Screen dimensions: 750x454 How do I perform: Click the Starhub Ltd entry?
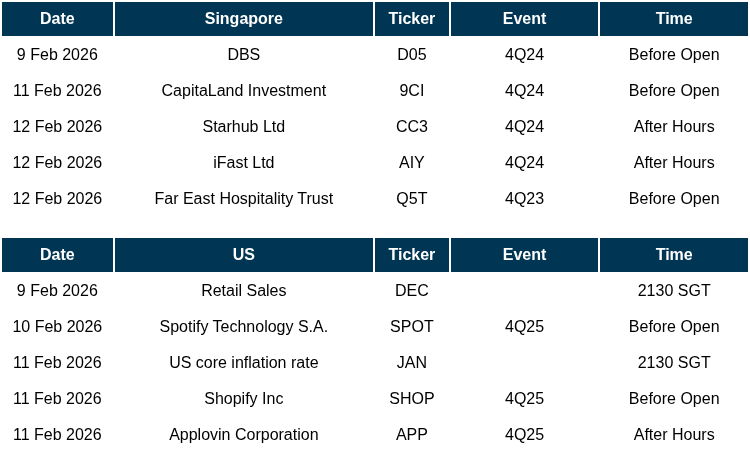pos(243,127)
